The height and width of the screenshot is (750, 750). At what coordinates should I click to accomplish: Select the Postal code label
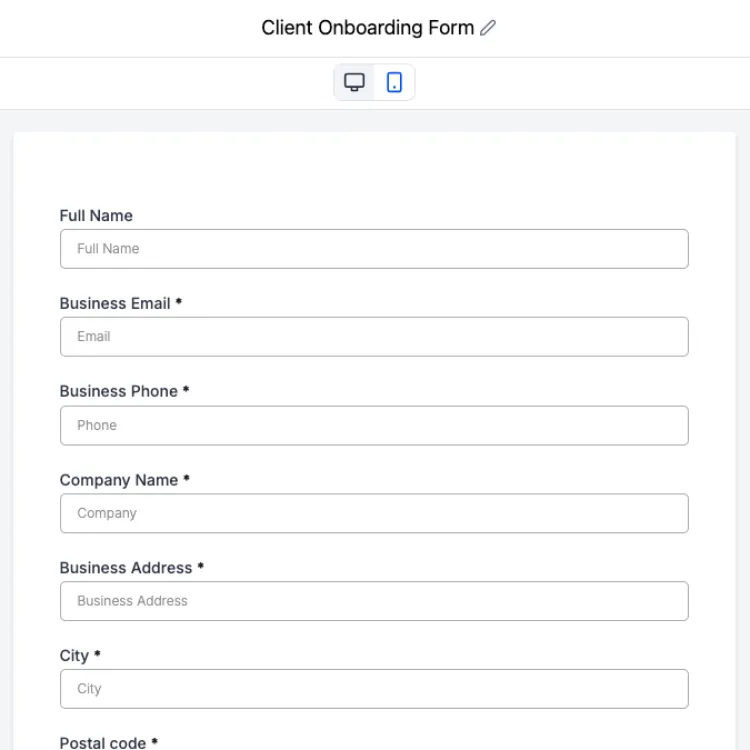[103, 743]
